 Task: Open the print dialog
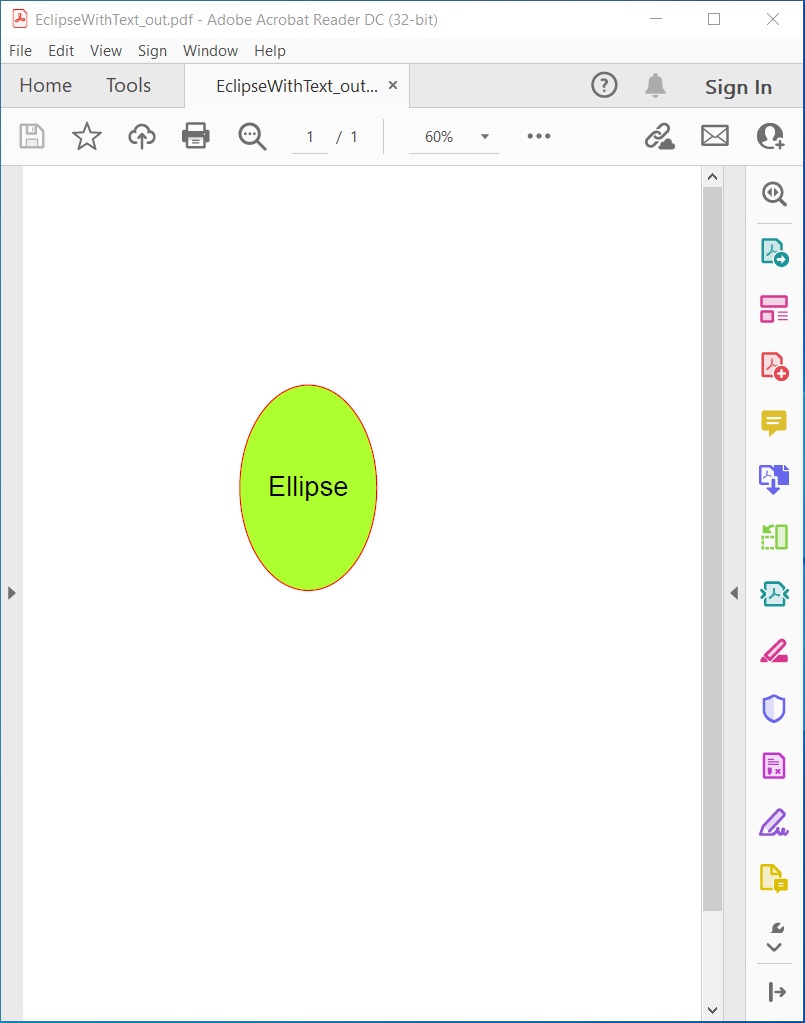point(195,136)
